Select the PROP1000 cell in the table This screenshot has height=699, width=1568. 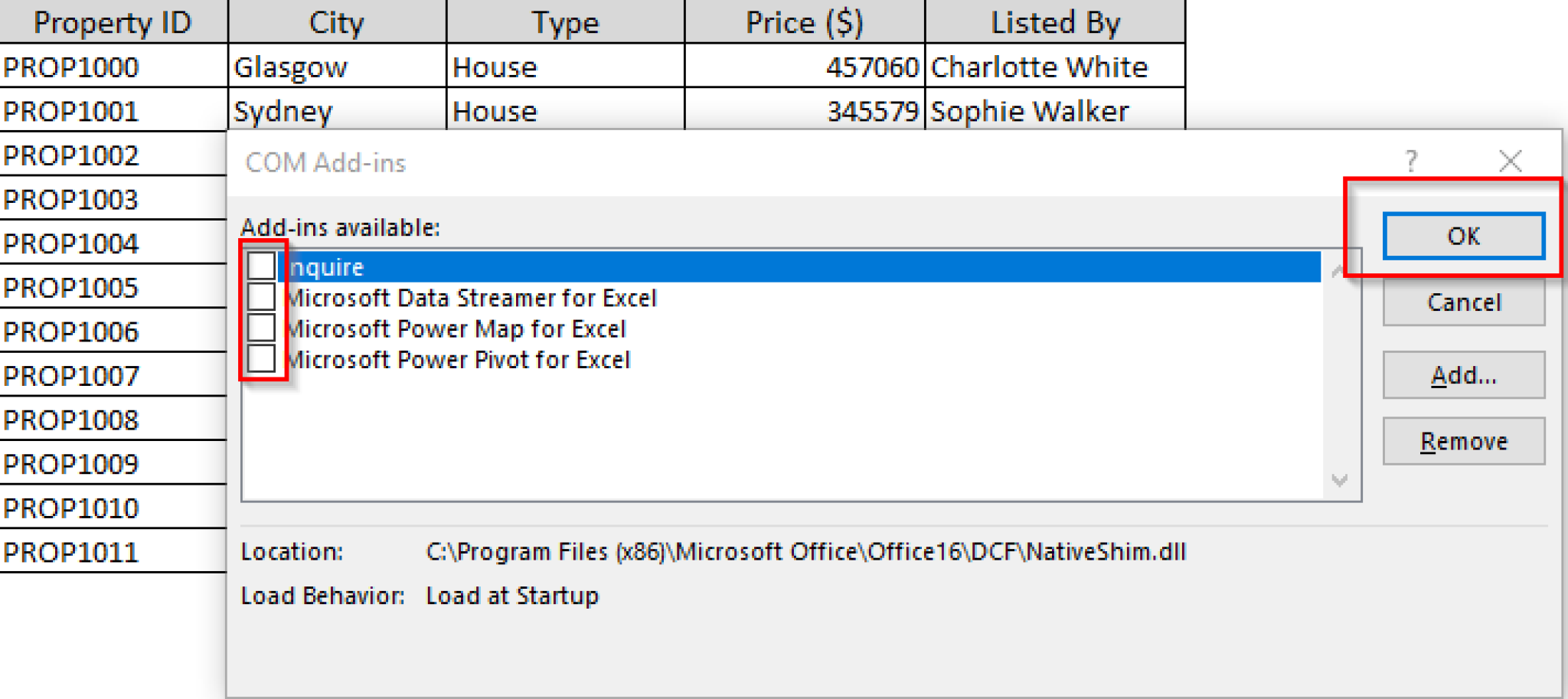pyautogui.click(x=73, y=67)
